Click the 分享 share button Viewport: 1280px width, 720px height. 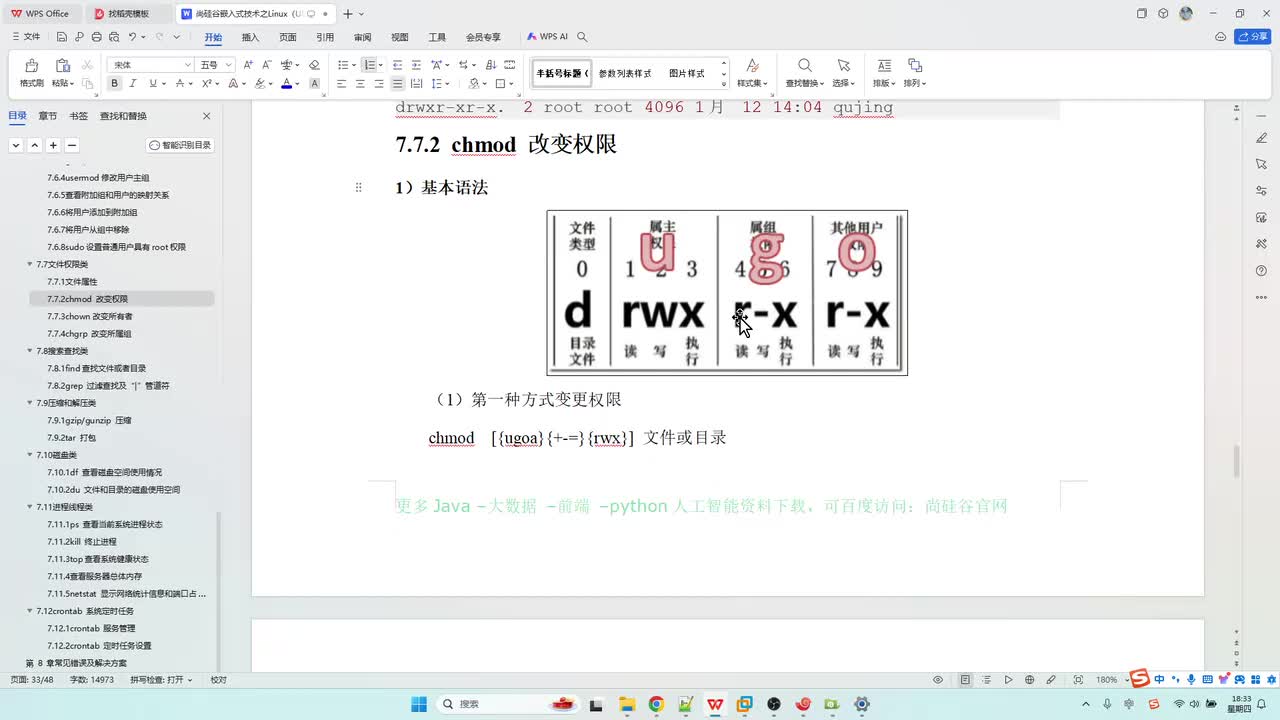click(x=1253, y=37)
